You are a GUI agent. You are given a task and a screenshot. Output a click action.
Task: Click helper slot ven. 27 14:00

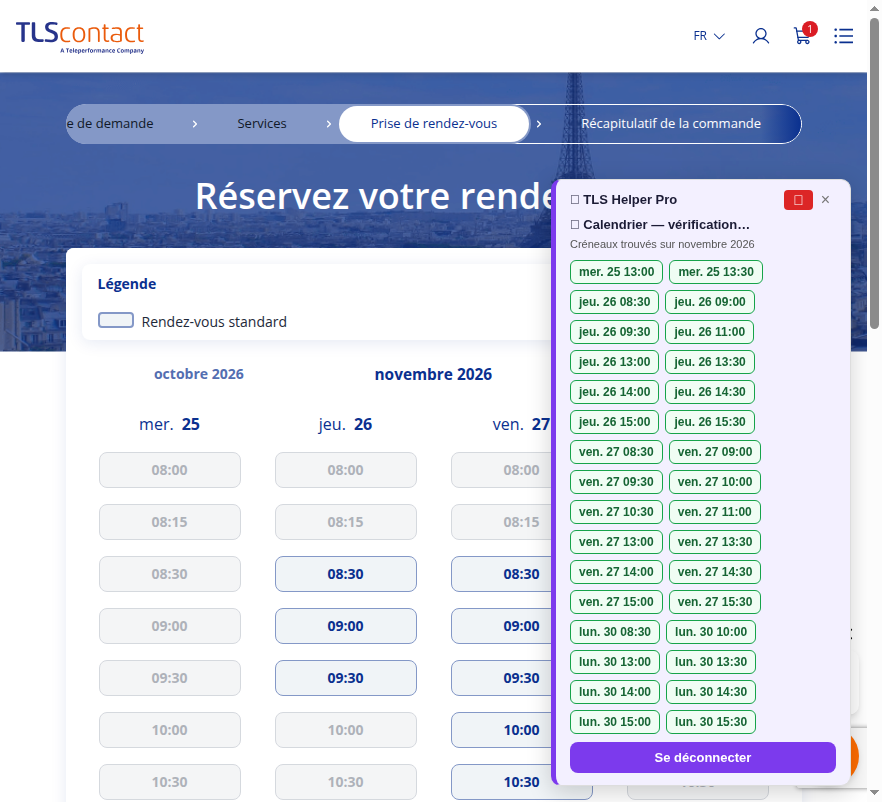(616, 572)
